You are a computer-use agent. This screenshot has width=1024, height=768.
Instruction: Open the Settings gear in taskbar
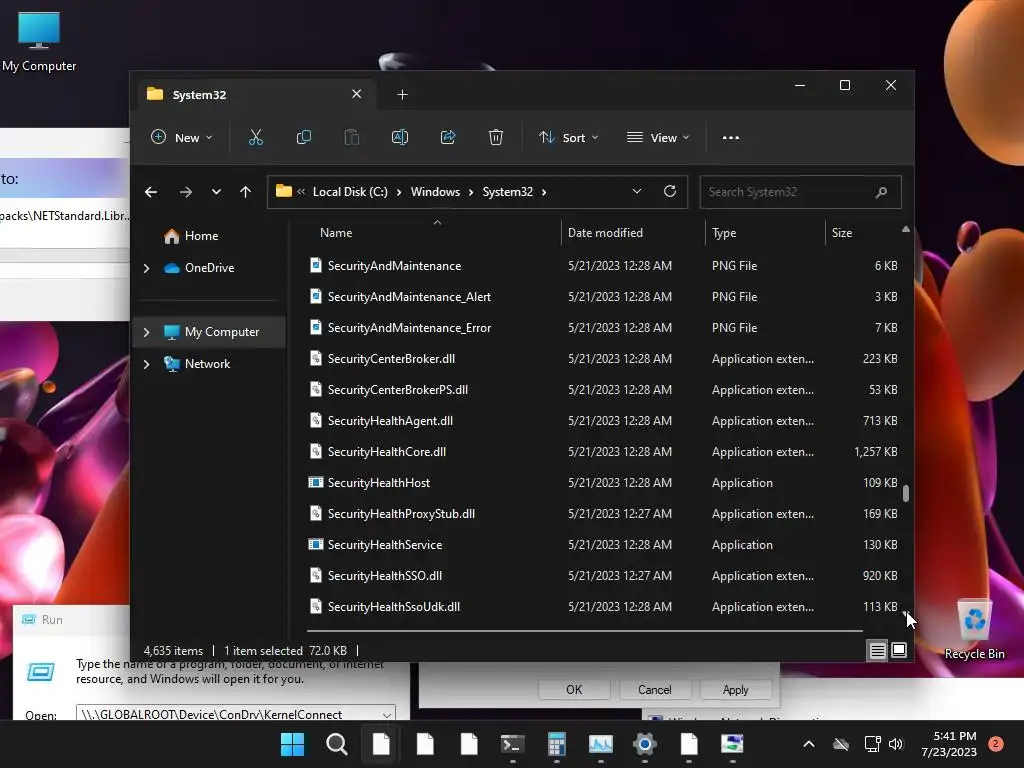pyautogui.click(x=645, y=744)
